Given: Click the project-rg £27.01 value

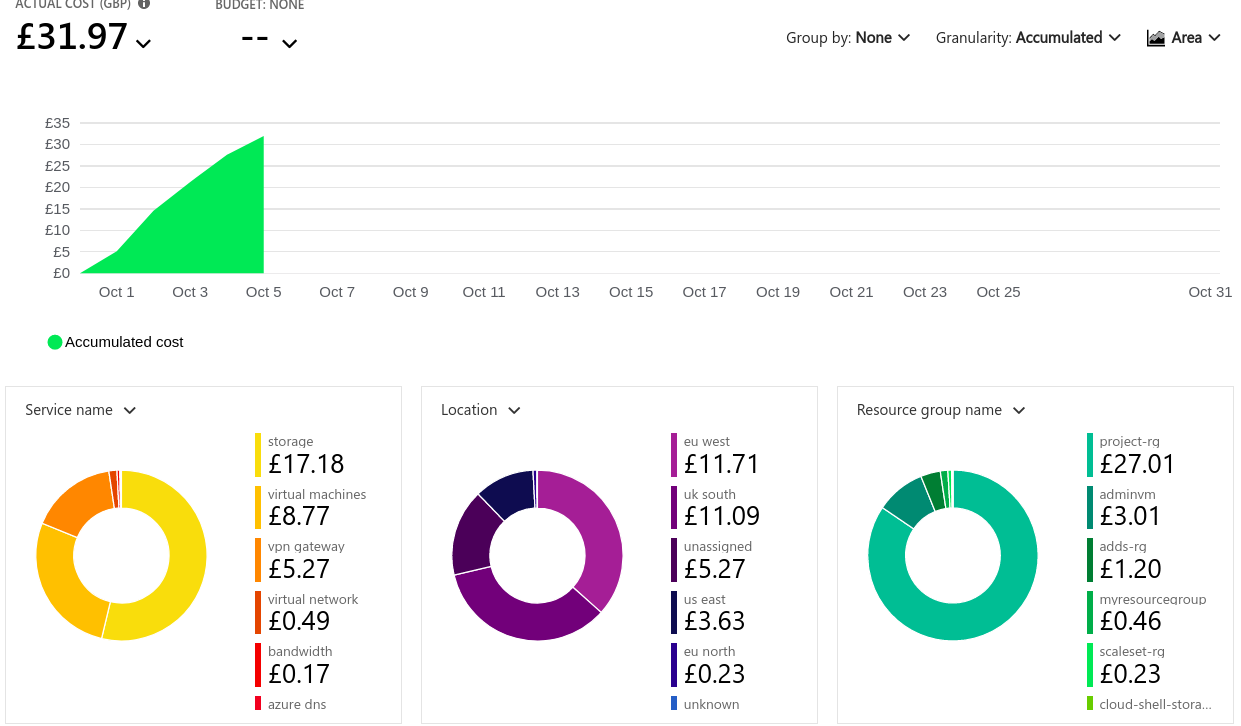Looking at the screenshot, I should 1137,464.
